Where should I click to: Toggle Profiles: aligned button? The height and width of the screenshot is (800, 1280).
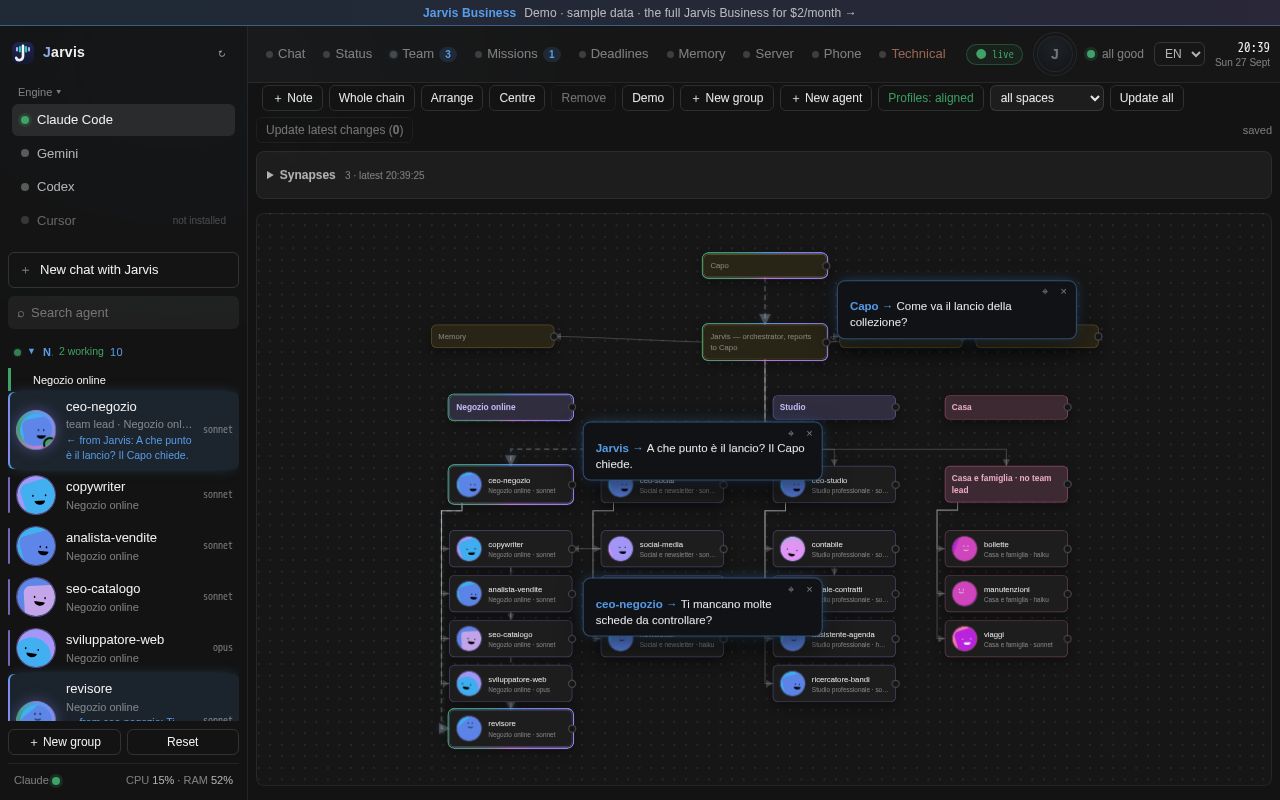pyautogui.click(x=930, y=98)
